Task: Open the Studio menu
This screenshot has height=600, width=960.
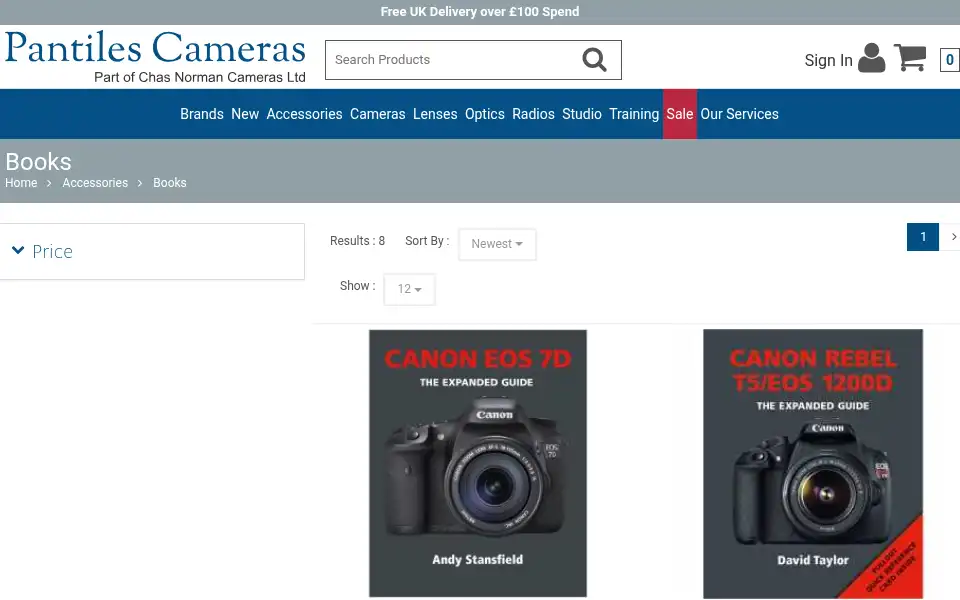Action: pos(582,114)
